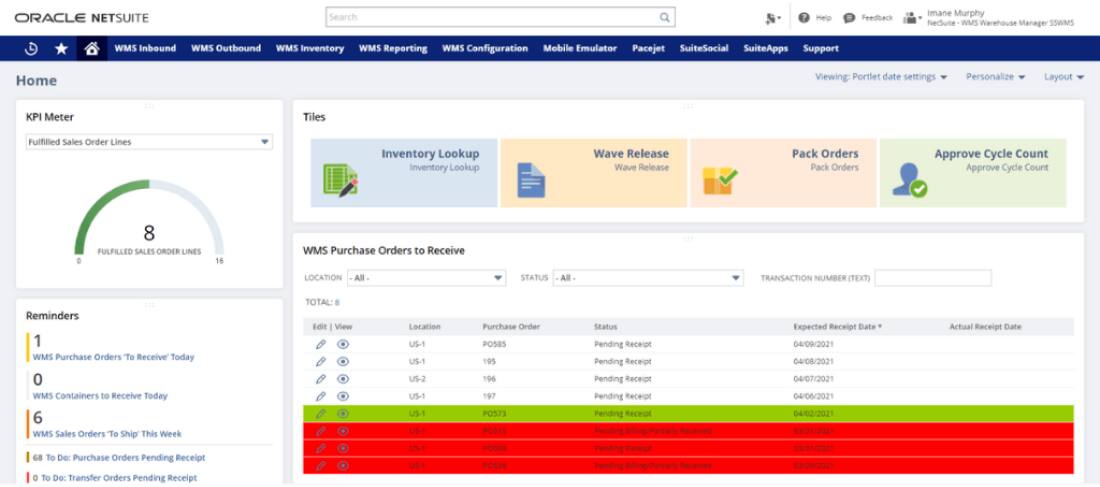Click the Help question mark icon
The image size is (1100, 487).
point(804,18)
